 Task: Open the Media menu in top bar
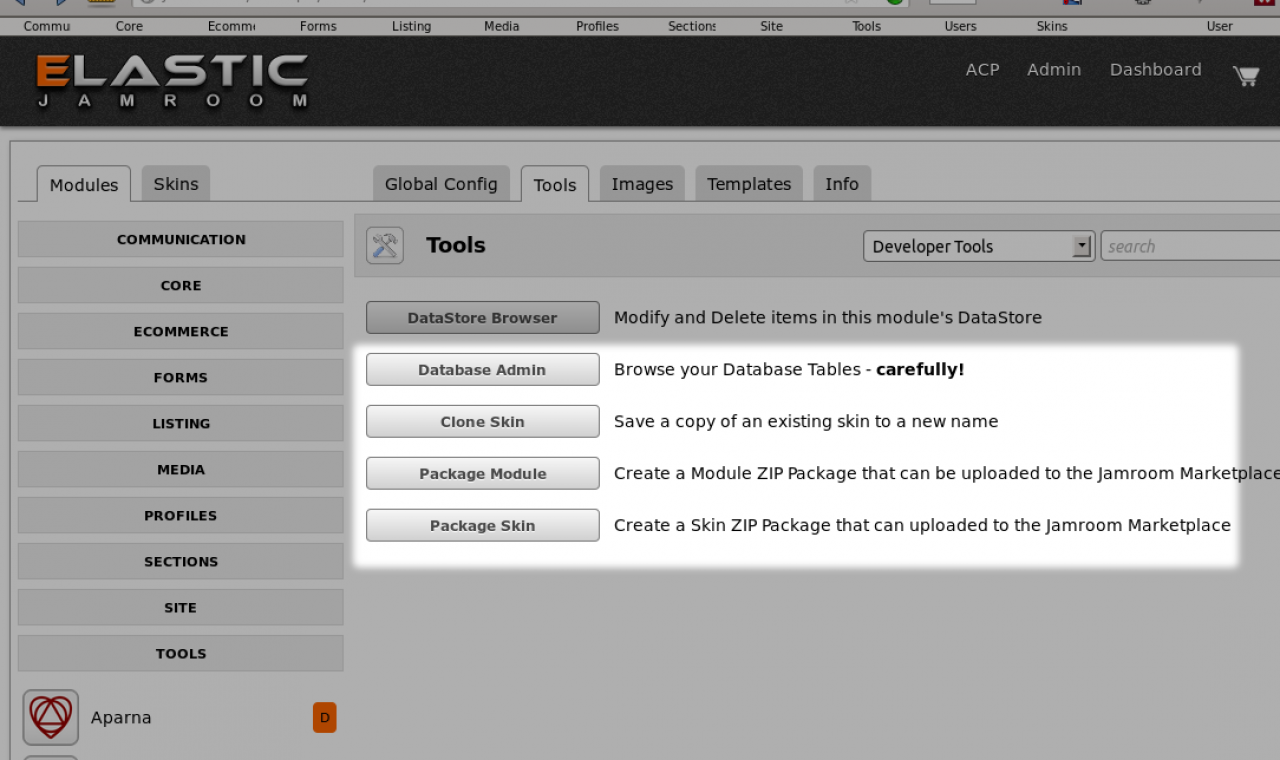(x=501, y=26)
